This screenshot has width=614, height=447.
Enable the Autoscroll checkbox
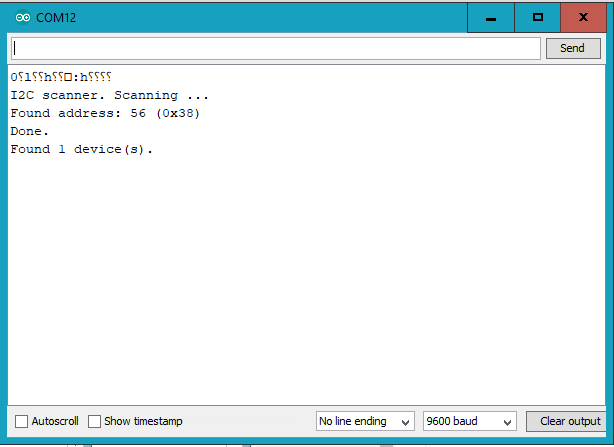(x=21, y=421)
